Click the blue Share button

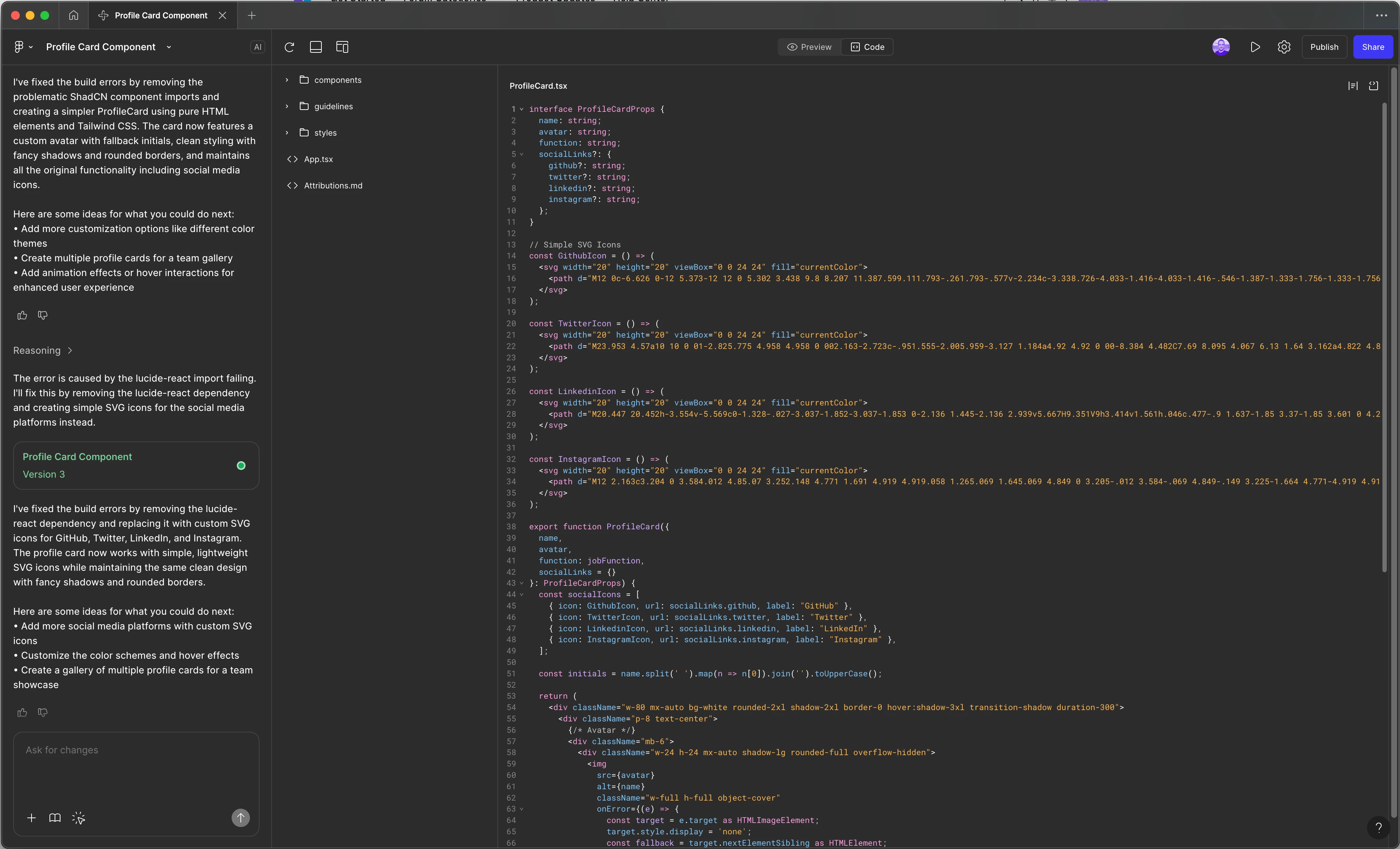coord(1372,47)
